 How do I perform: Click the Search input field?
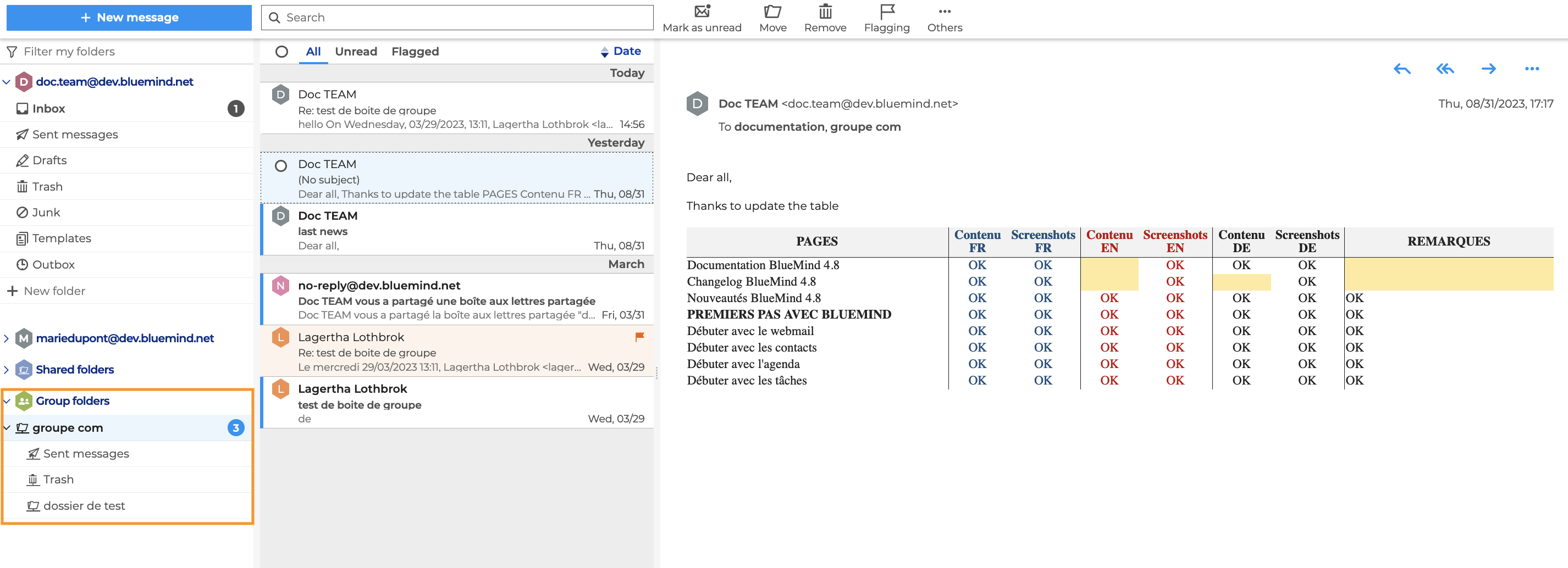click(x=462, y=18)
